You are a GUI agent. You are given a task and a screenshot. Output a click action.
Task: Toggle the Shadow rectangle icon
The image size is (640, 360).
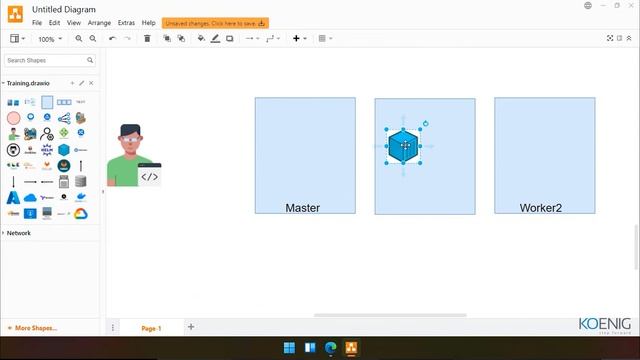click(230, 38)
